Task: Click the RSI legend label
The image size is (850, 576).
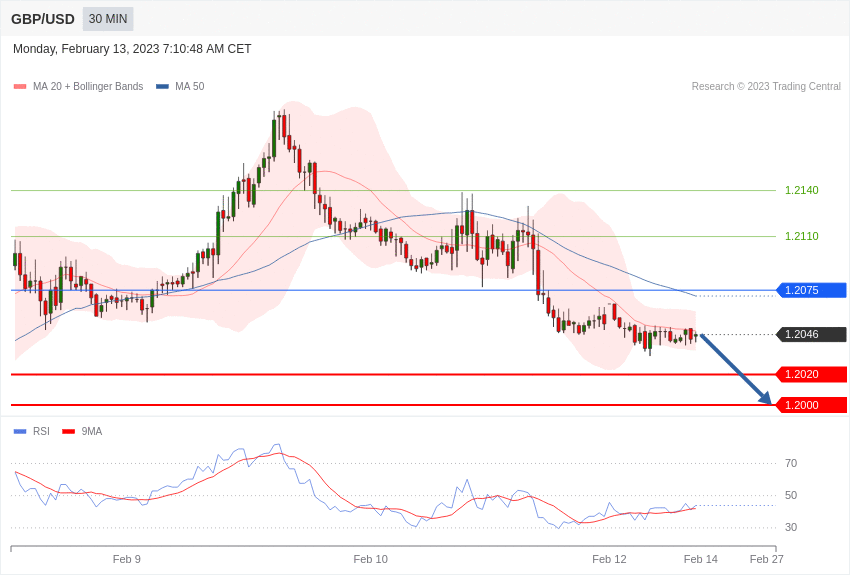Action: [x=41, y=431]
